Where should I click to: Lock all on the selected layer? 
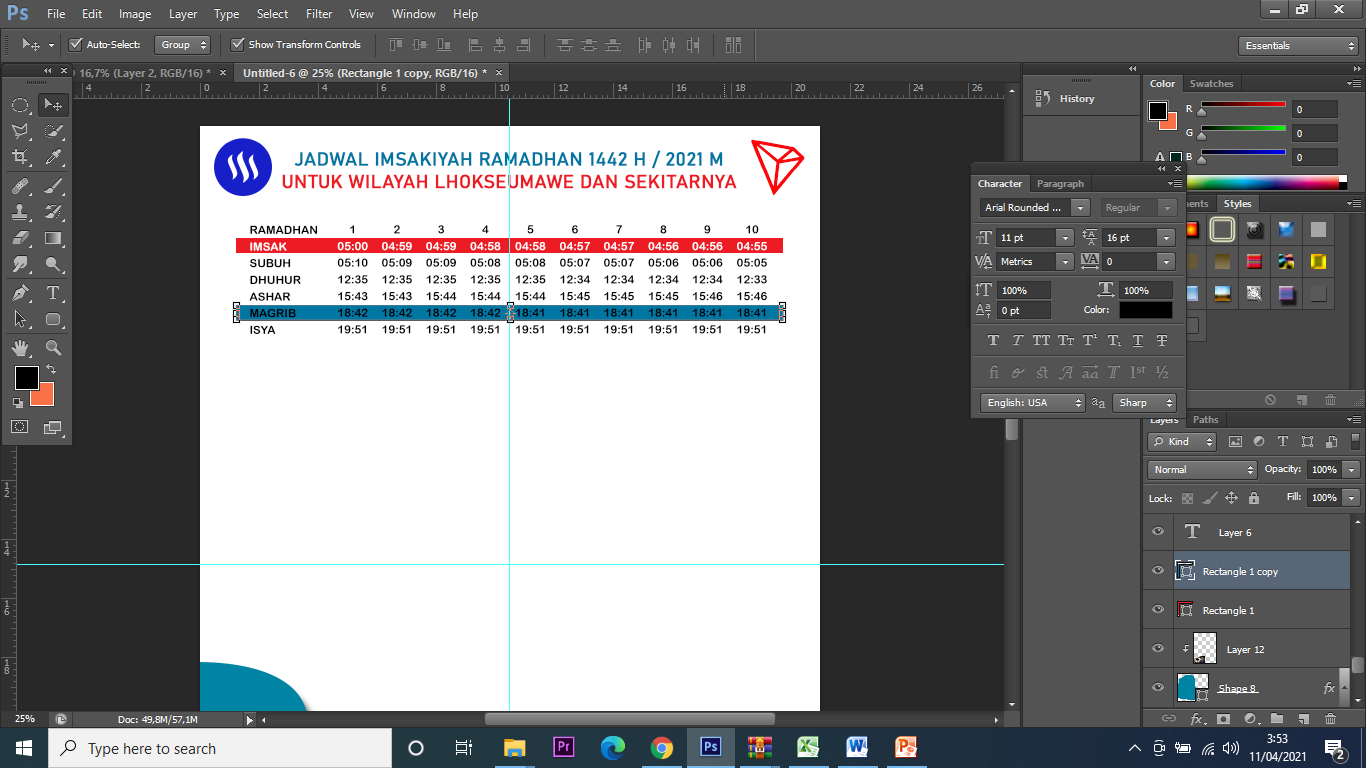(1254, 498)
